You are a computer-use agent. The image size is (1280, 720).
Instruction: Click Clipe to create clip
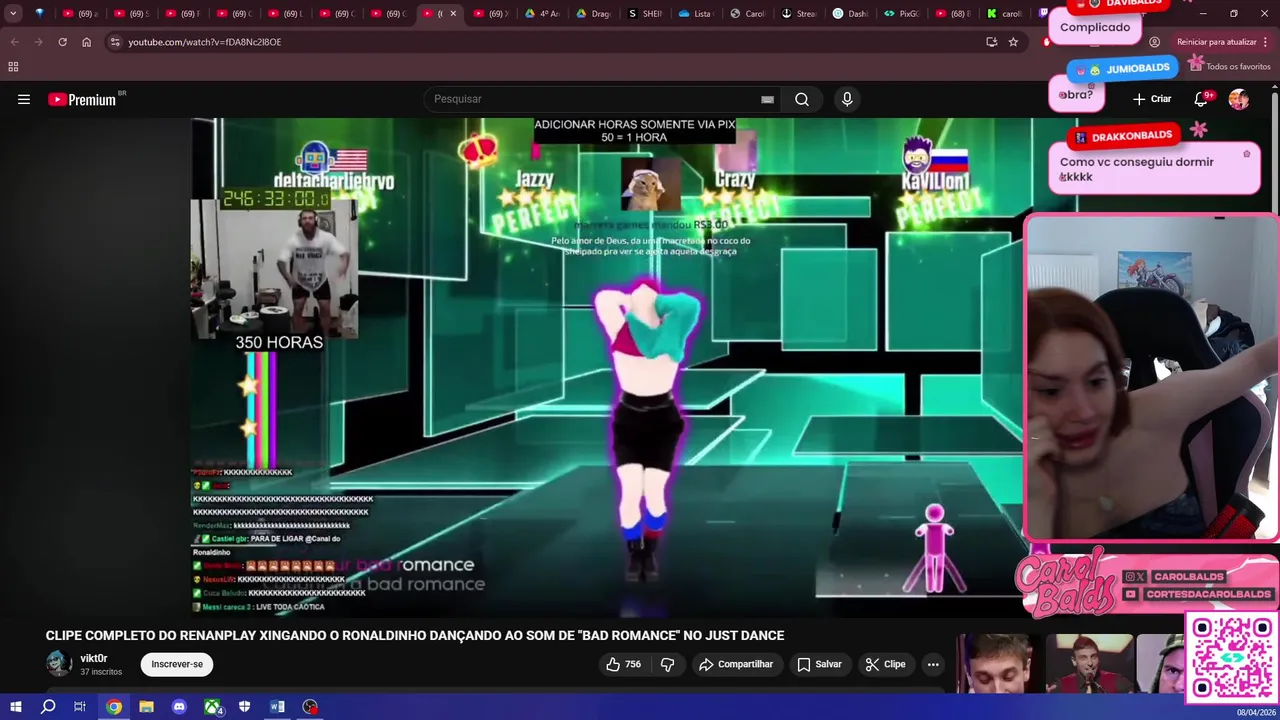(x=885, y=664)
